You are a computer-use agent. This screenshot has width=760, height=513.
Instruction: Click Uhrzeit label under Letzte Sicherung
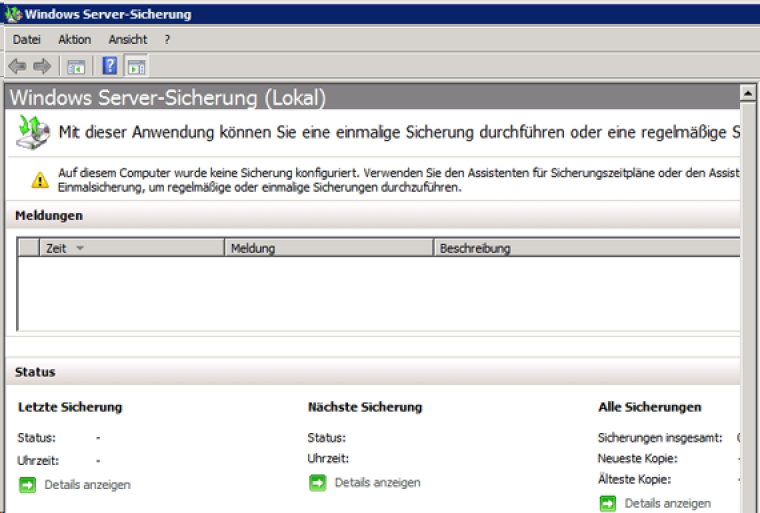(x=38, y=460)
